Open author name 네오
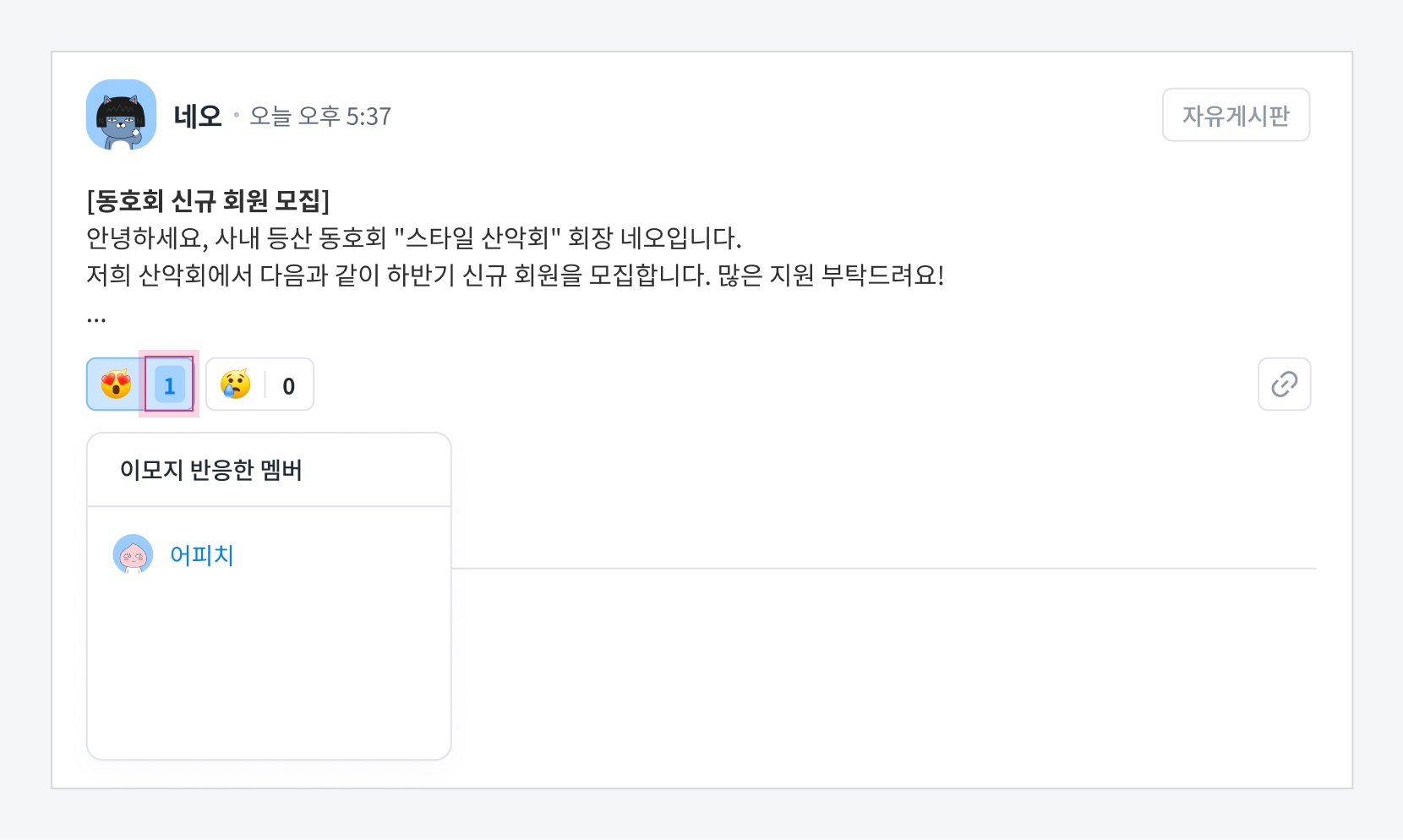The height and width of the screenshot is (840, 1403). (x=197, y=116)
